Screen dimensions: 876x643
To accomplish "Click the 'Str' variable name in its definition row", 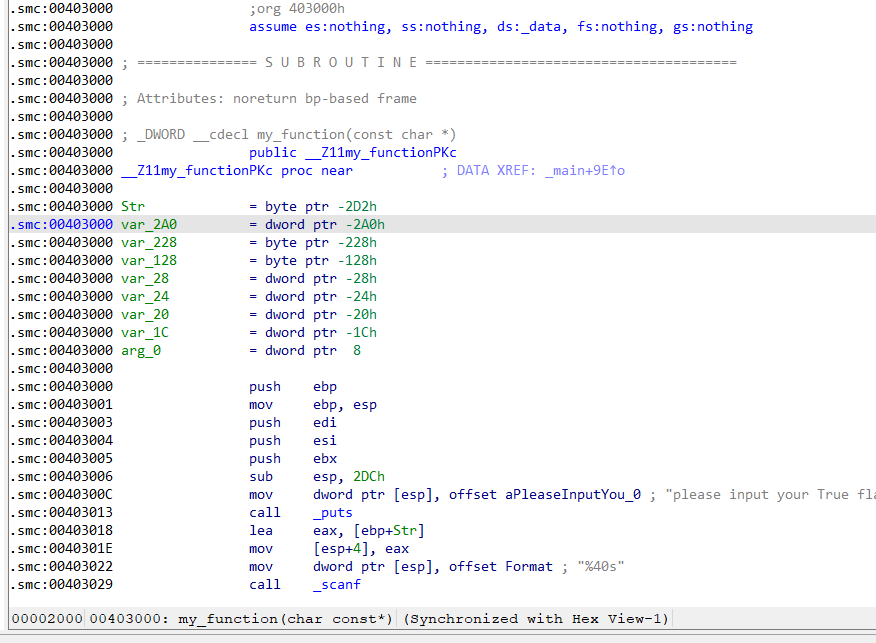I will pyautogui.click(x=133, y=206).
